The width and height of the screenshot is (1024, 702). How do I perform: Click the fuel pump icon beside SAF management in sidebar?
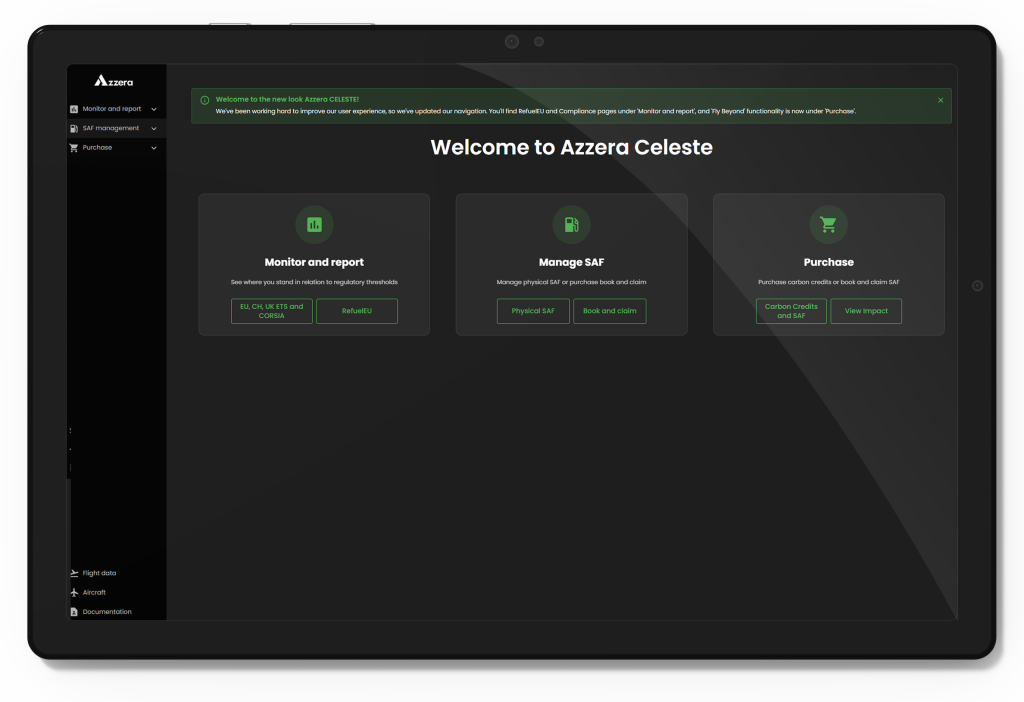(74, 128)
